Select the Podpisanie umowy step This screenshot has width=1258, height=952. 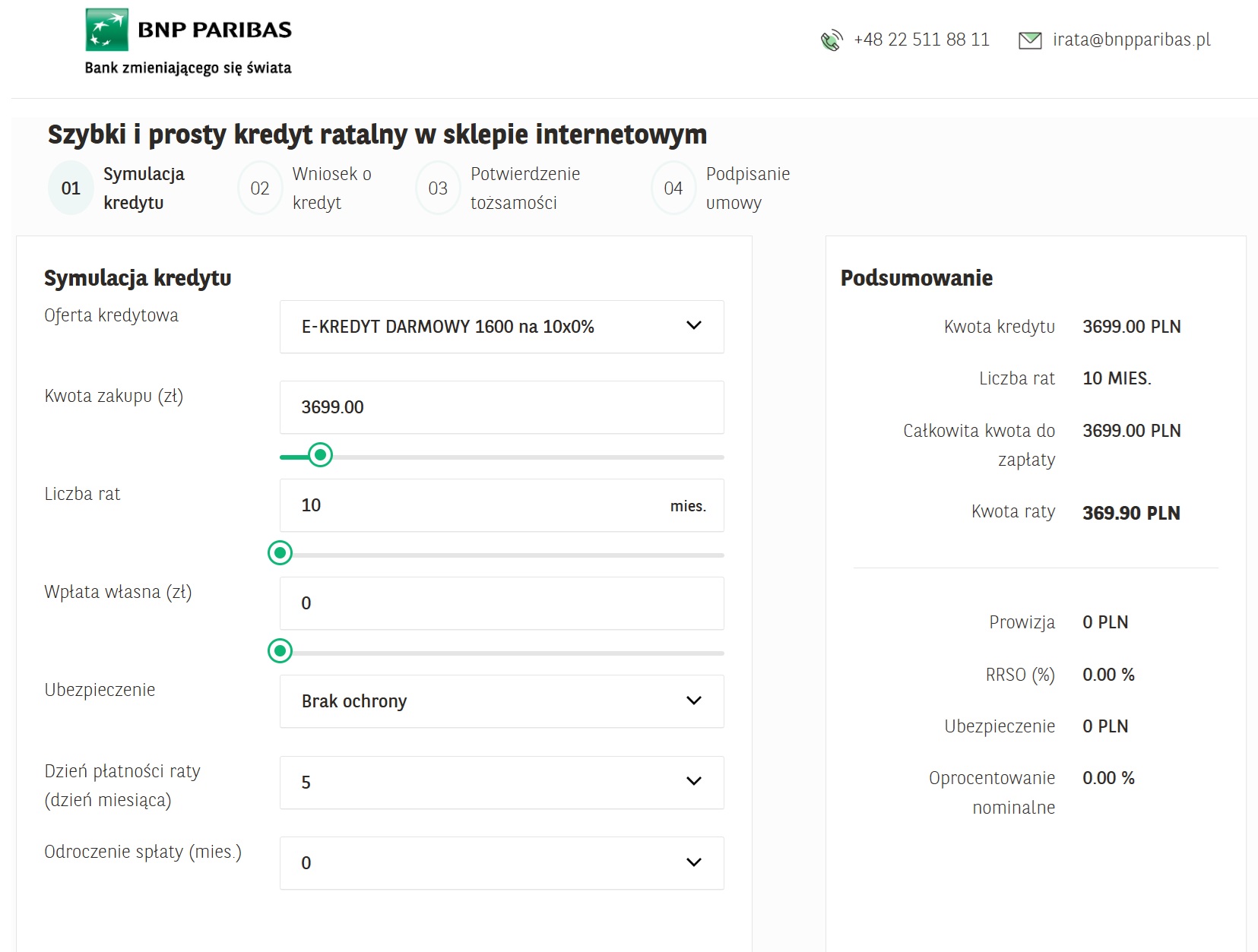pyautogui.click(x=747, y=188)
